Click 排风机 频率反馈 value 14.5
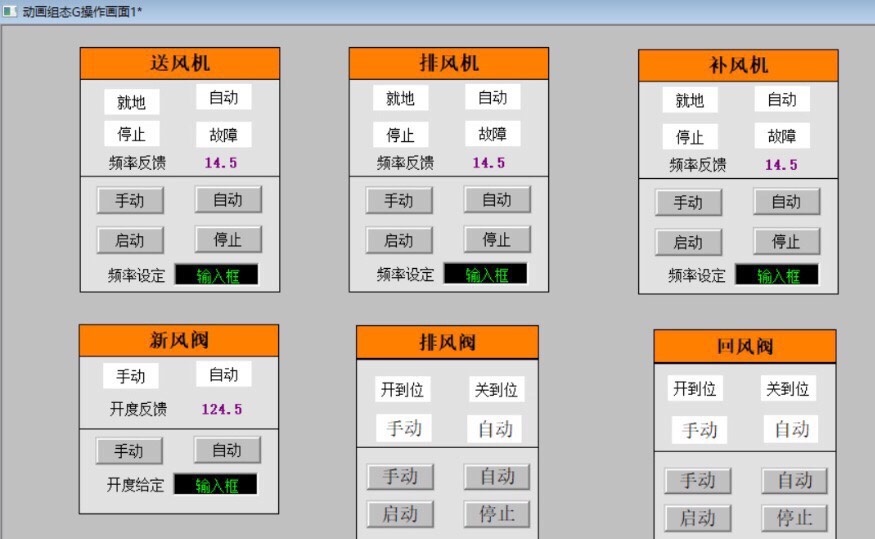Screen dimensions: 875x539 click(x=489, y=163)
